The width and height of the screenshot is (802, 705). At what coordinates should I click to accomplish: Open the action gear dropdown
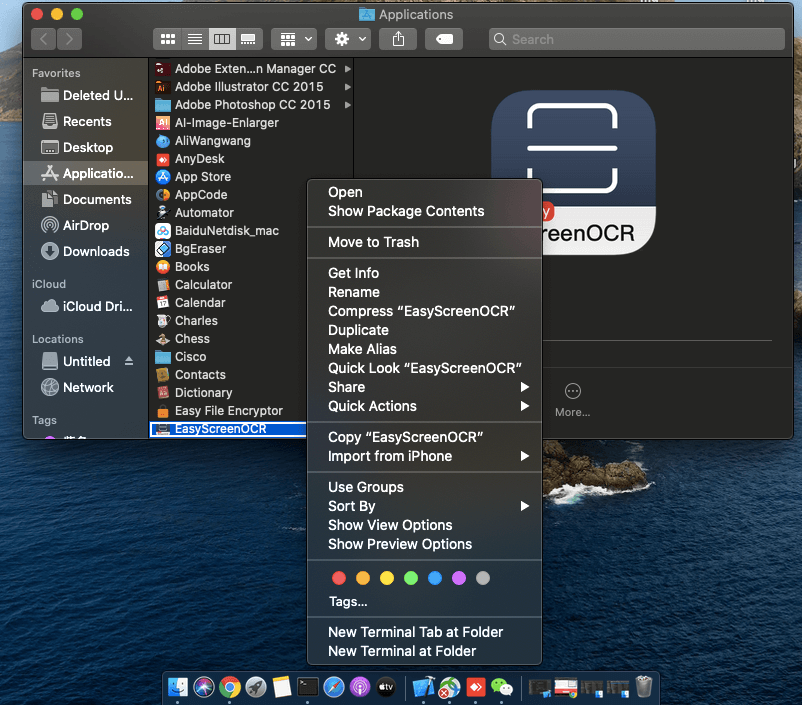click(349, 39)
